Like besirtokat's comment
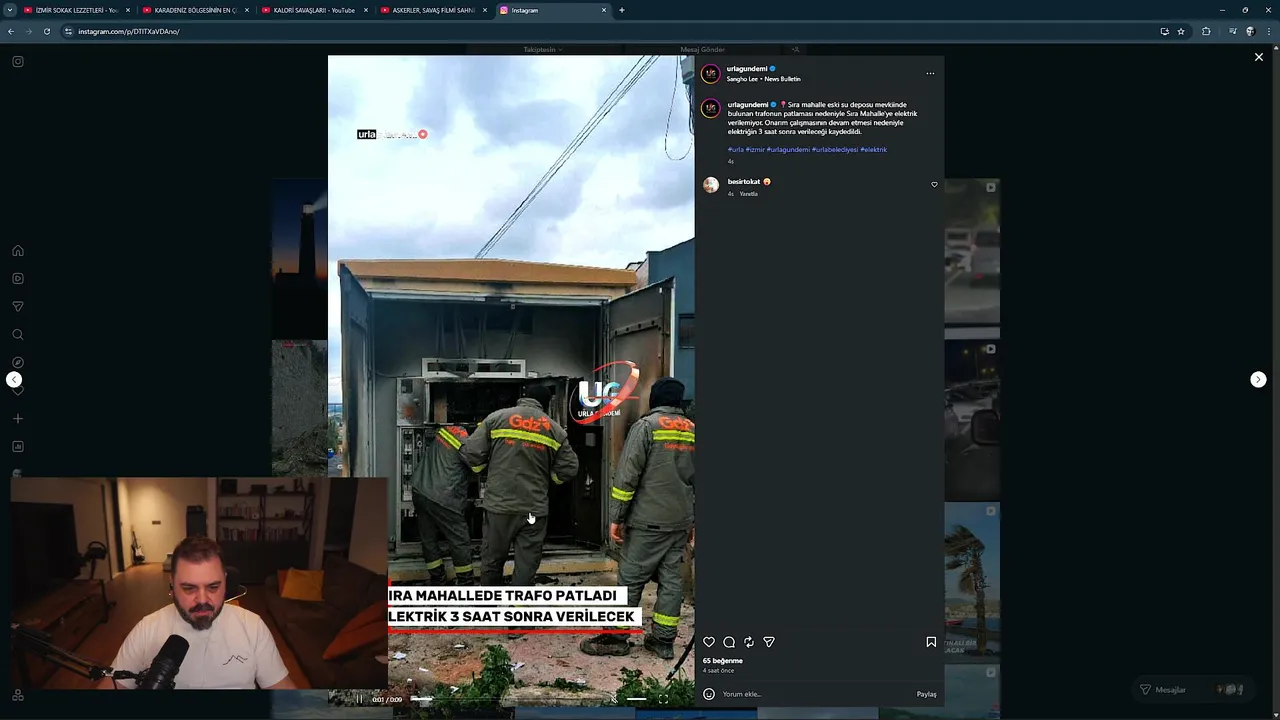Image resolution: width=1280 pixels, height=720 pixels. (934, 185)
